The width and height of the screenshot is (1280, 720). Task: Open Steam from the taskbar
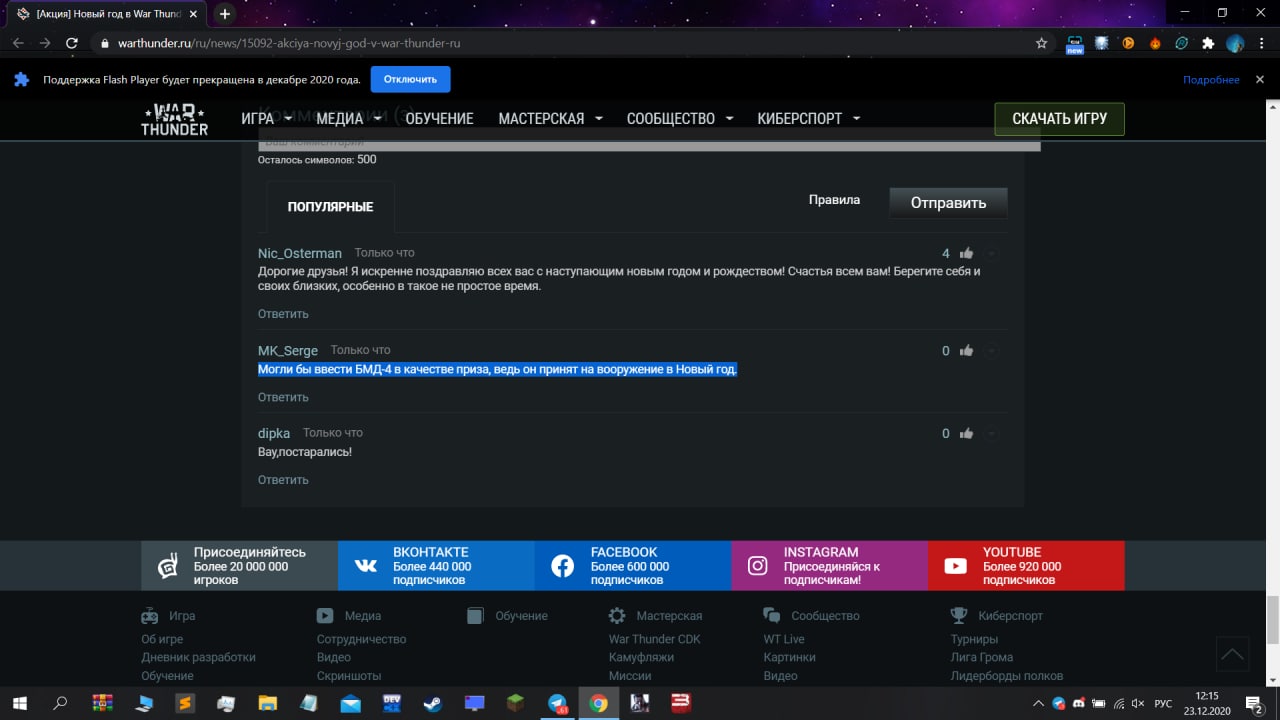click(433, 703)
